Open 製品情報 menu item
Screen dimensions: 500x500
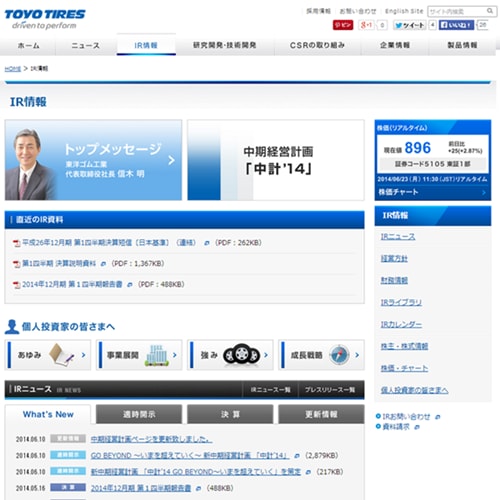pos(462,45)
